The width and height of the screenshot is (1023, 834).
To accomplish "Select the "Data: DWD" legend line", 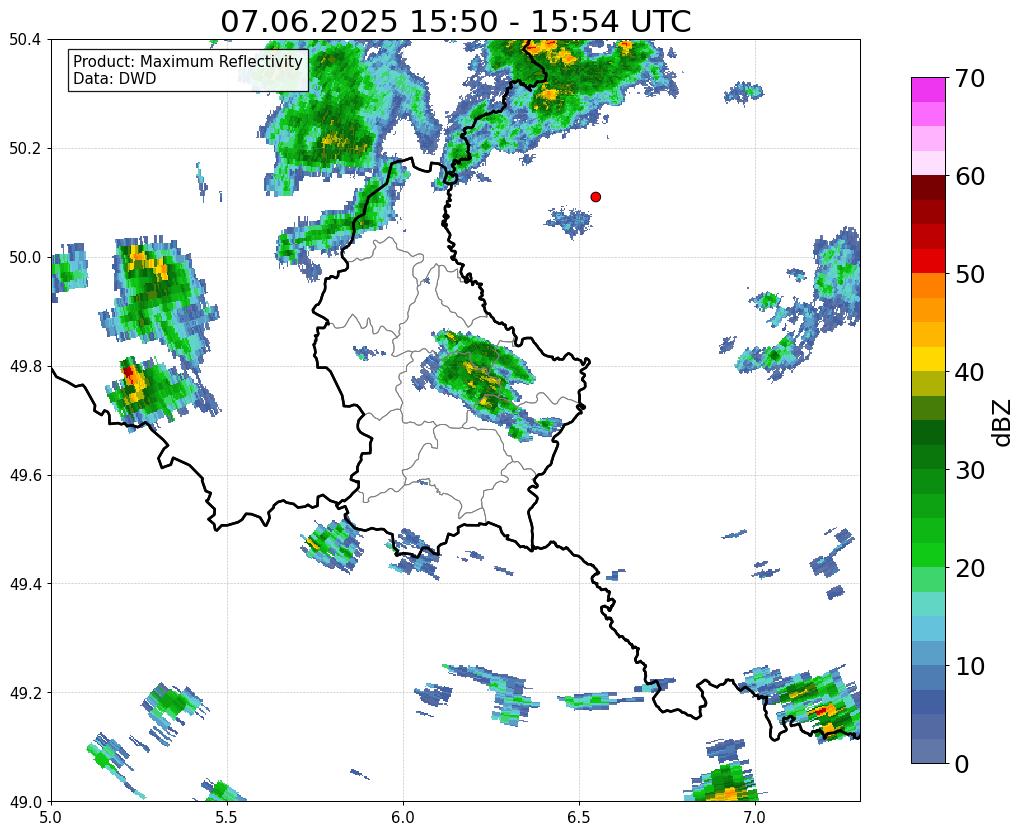I will tap(114, 79).
